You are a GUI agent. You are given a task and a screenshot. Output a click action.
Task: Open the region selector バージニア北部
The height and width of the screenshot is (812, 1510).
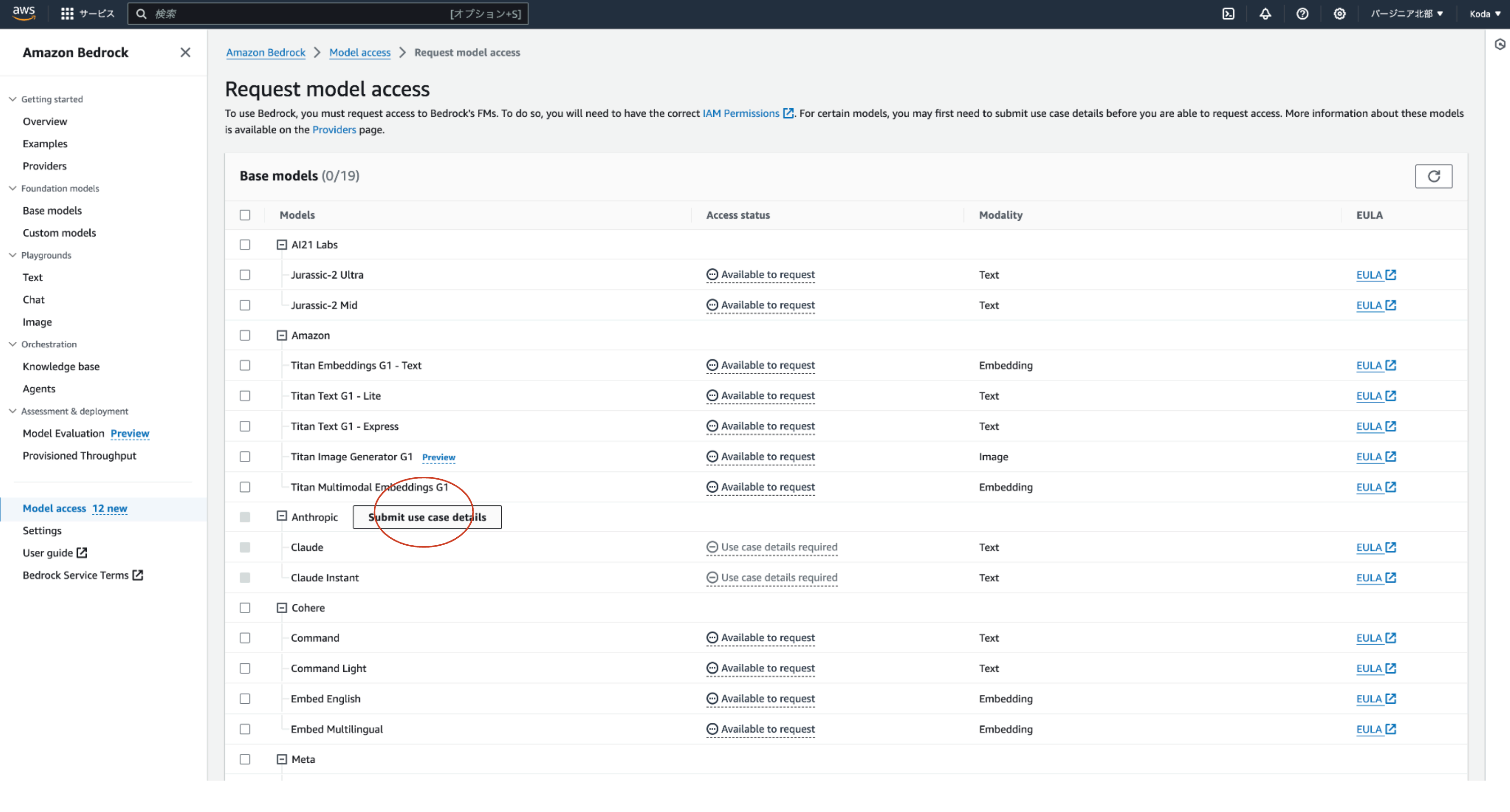coord(1407,14)
